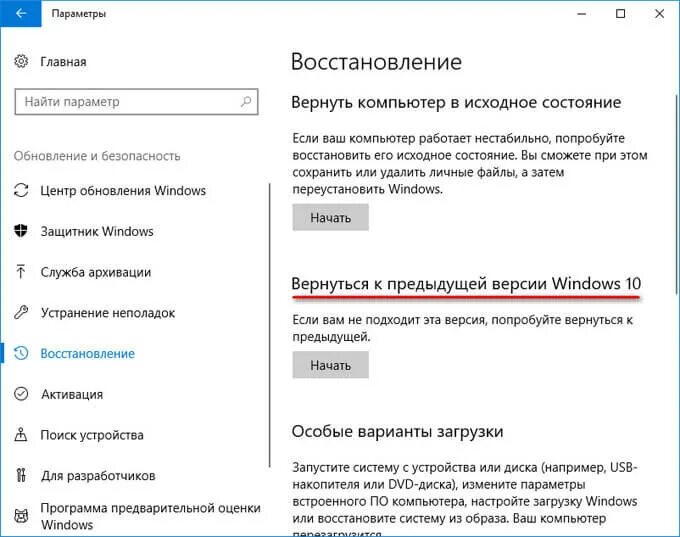Click heading Особые варианты загрузки
This screenshot has height=537, width=680.
(x=397, y=431)
